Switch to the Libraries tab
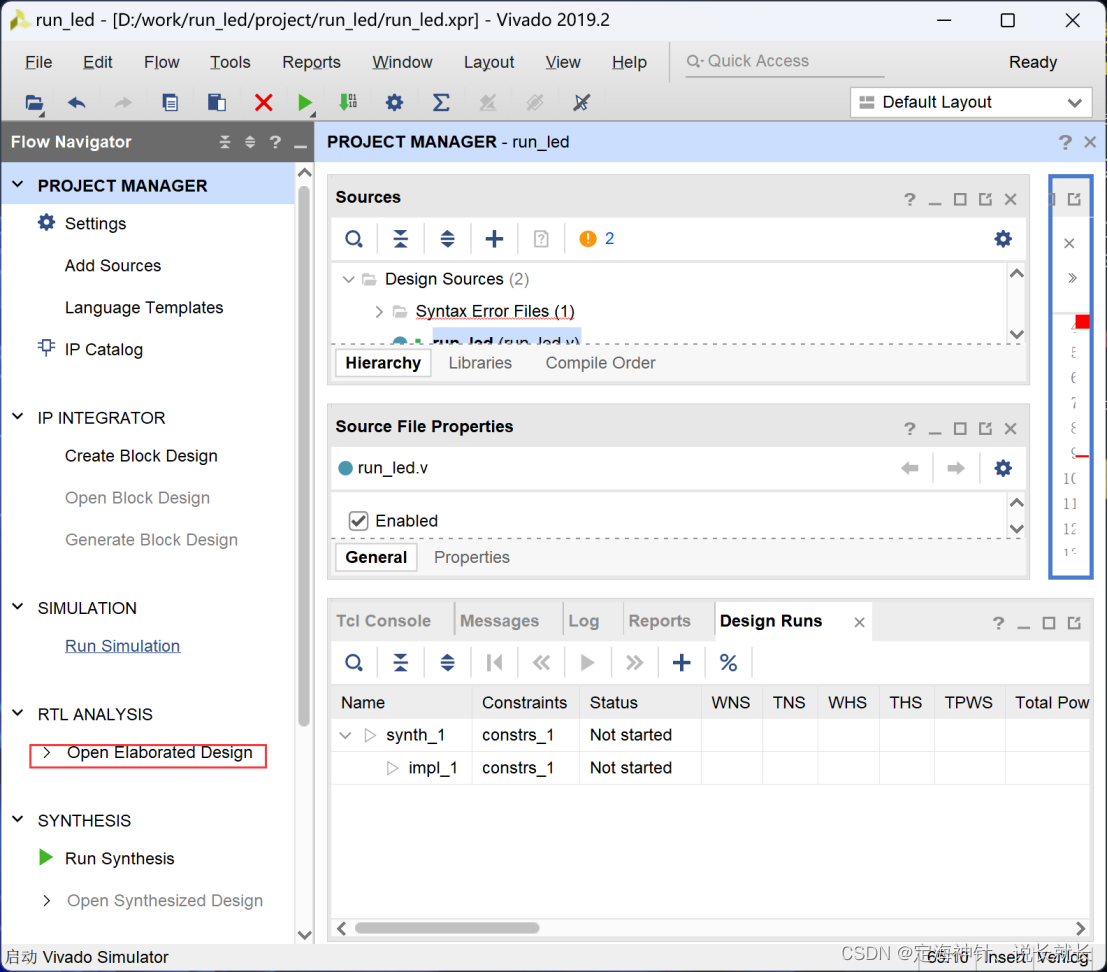Viewport: 1108px width, 972px height. tap(481, 363)
